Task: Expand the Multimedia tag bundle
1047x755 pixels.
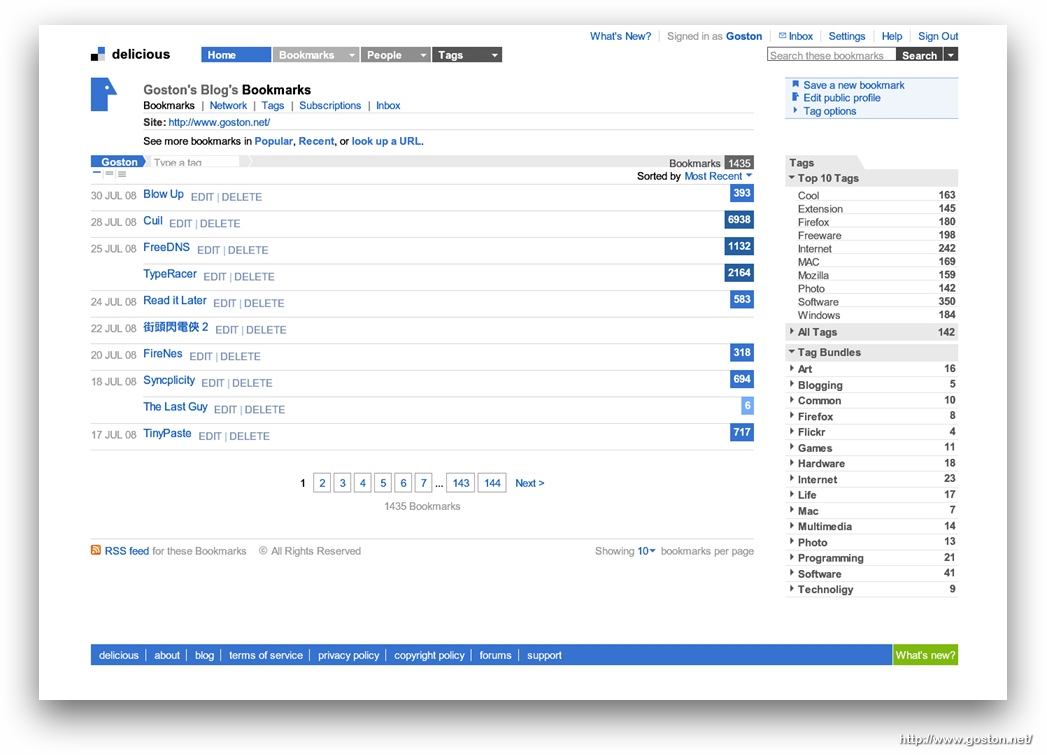Action: [x=792, y=525]
